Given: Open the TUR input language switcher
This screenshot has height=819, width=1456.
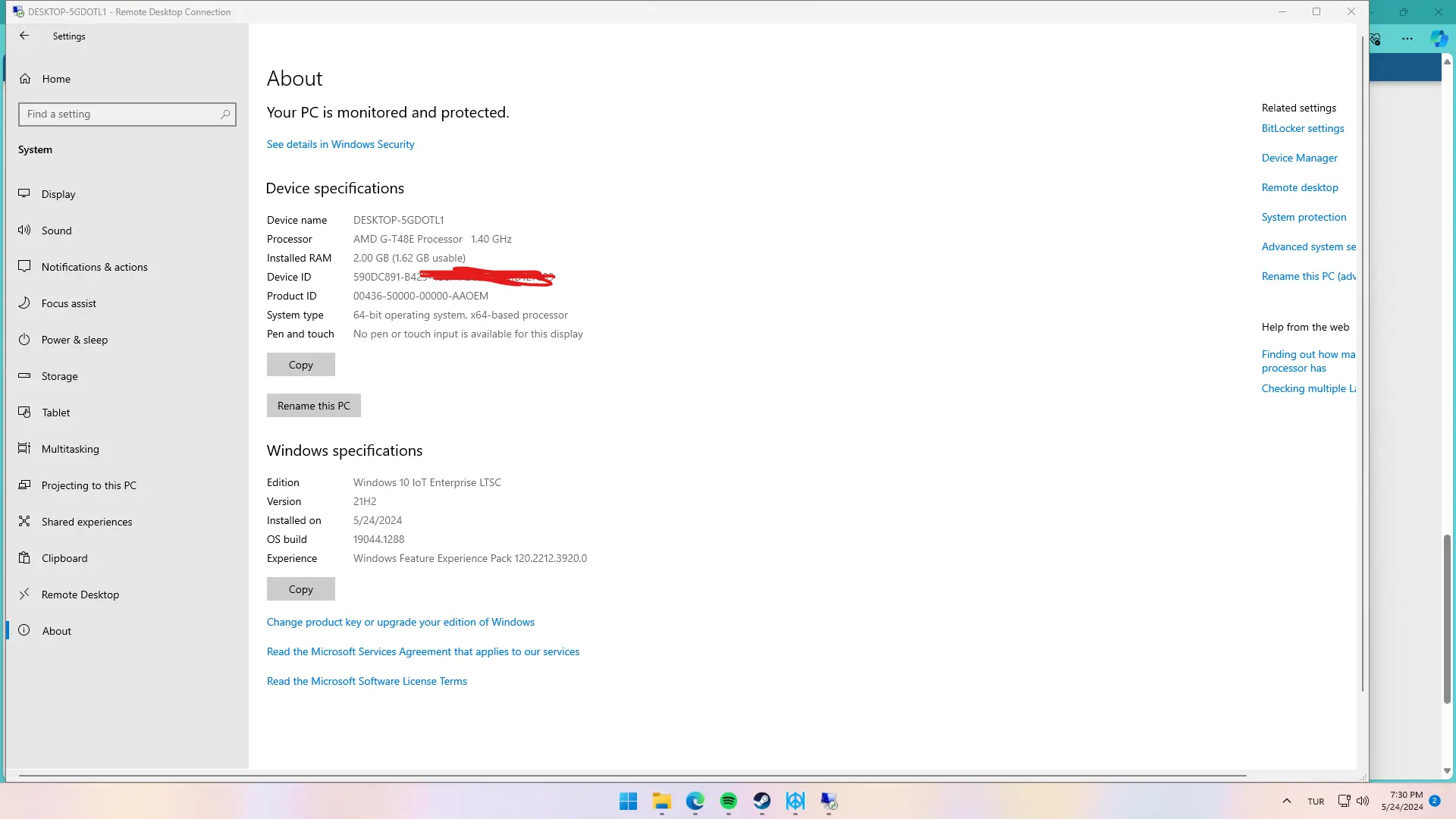Looking at the screenshot, I should (x=1316, y=802).
